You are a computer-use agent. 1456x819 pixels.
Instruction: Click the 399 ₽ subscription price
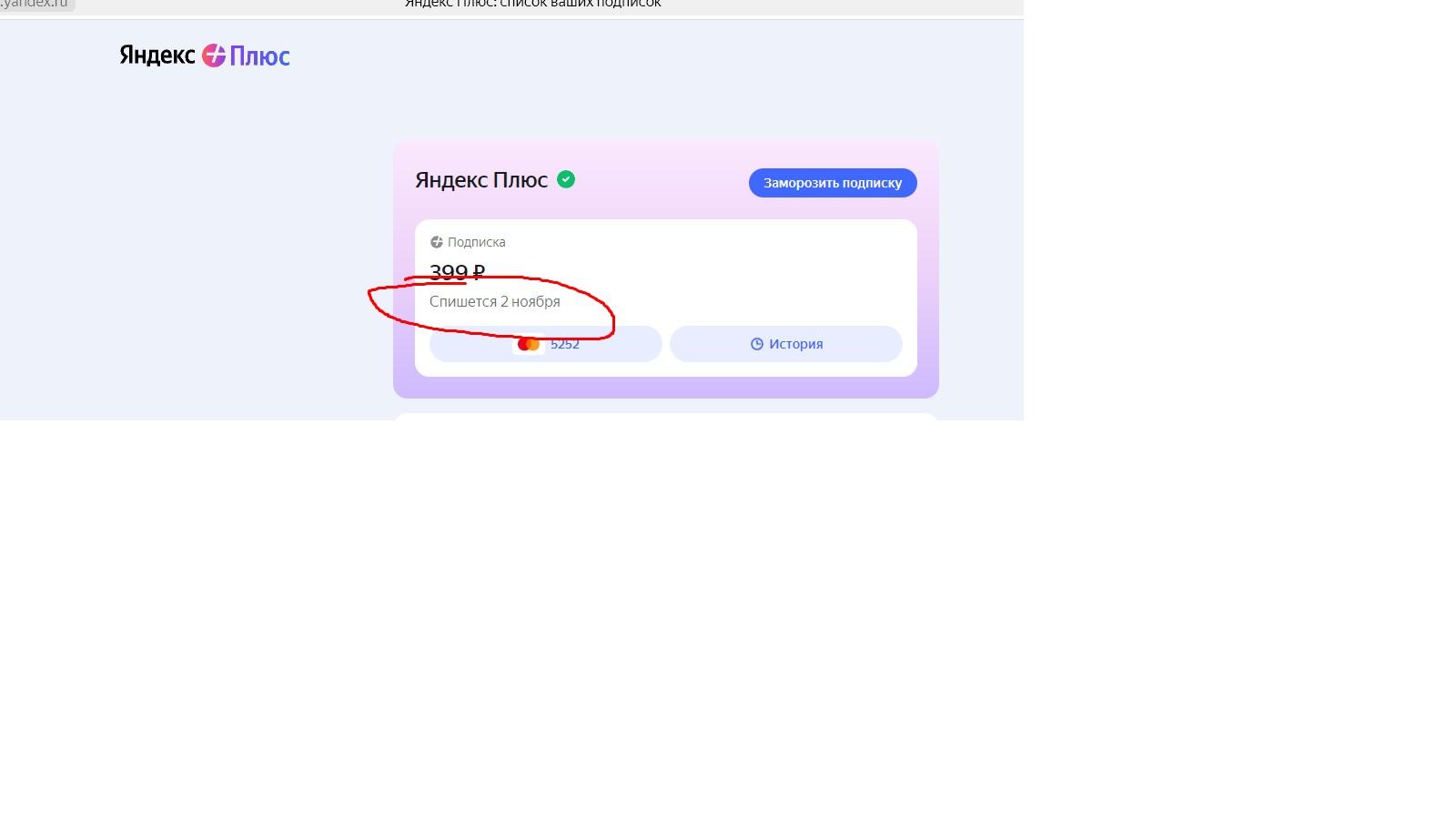pyautogui.click(x=457, y=271)
